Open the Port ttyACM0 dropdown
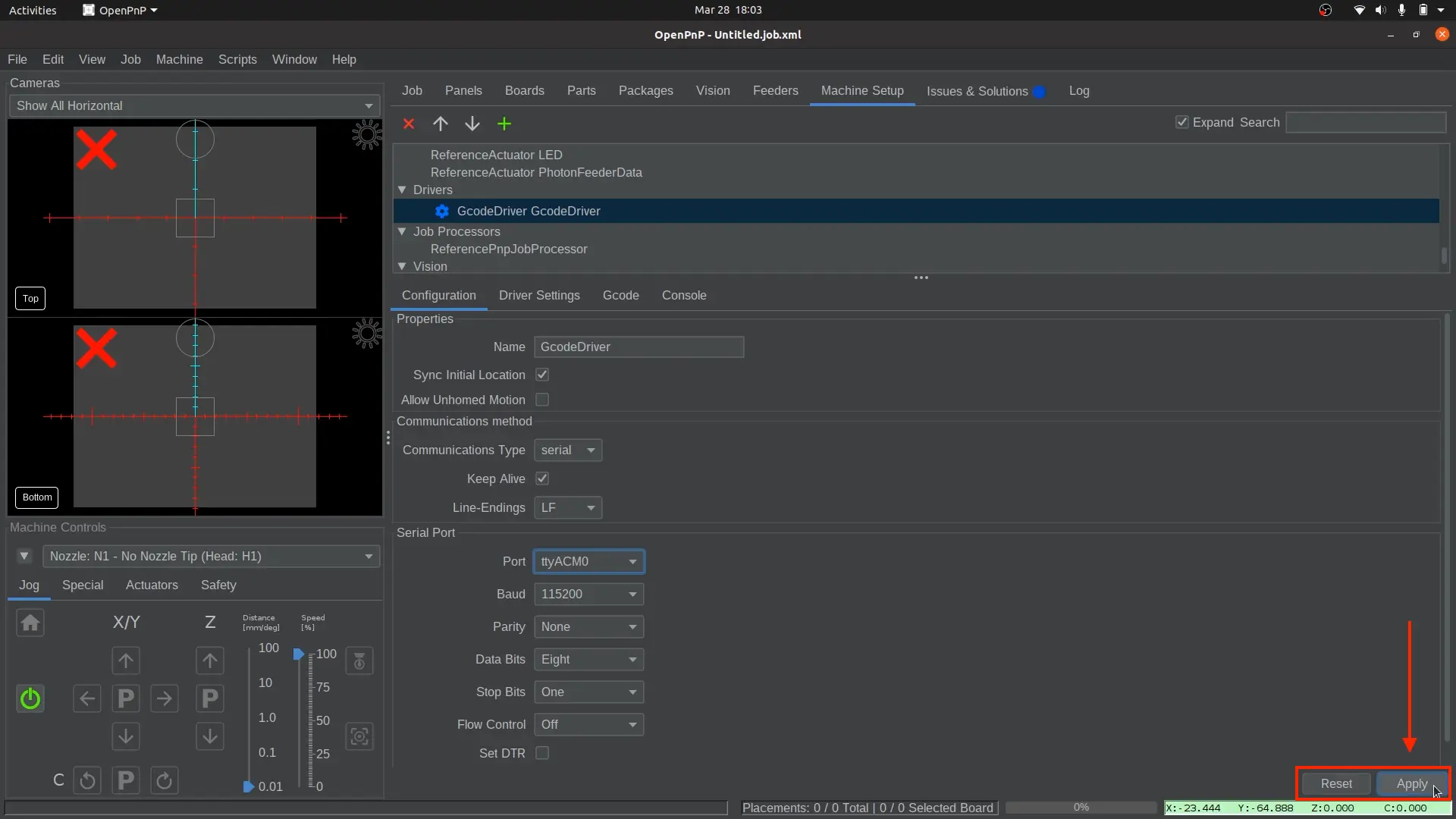This screenshot has height=819, width=1456. tap(588, 562)
